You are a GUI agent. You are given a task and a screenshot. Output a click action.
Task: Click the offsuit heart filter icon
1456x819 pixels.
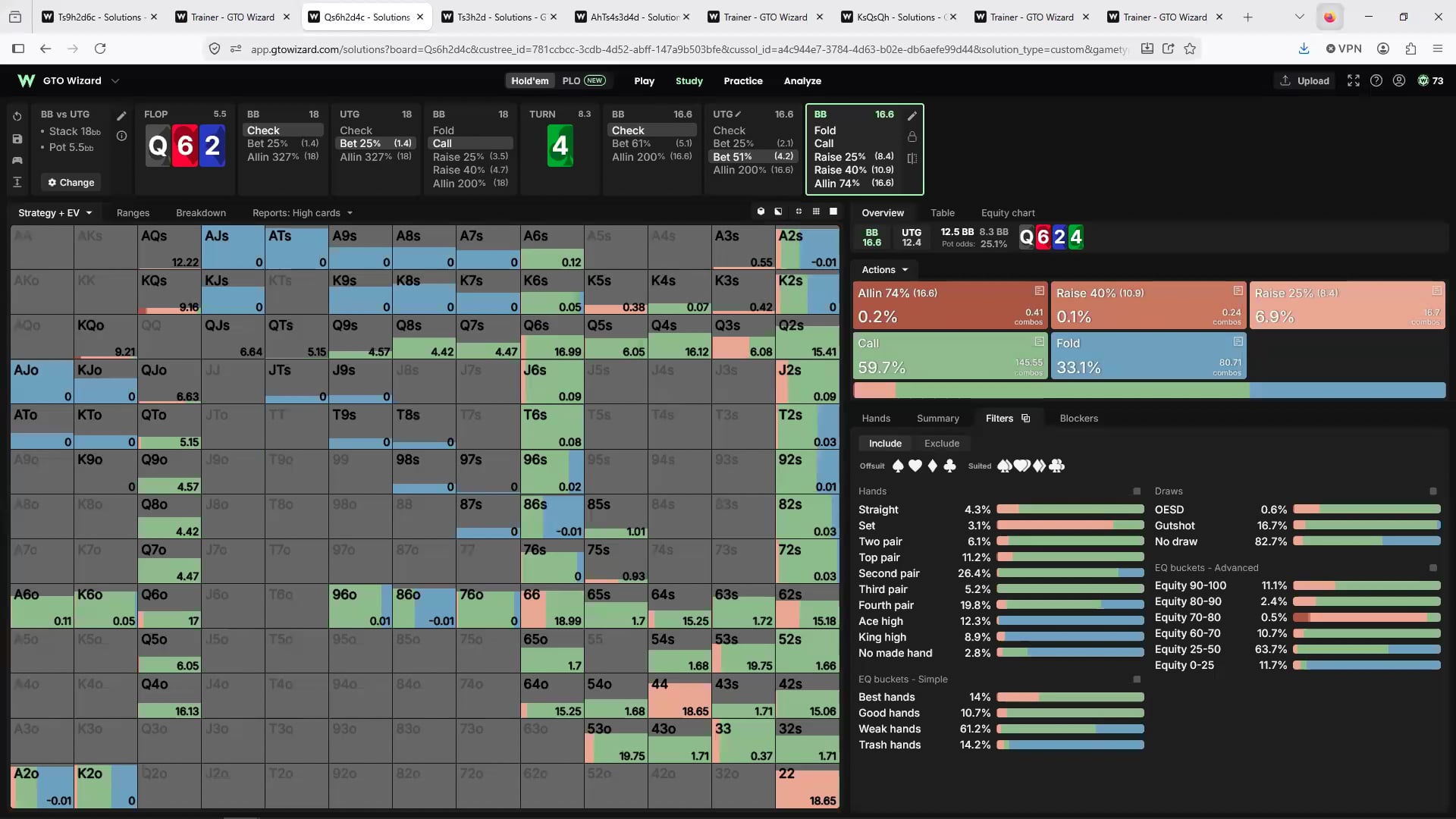tap(915, 466)
